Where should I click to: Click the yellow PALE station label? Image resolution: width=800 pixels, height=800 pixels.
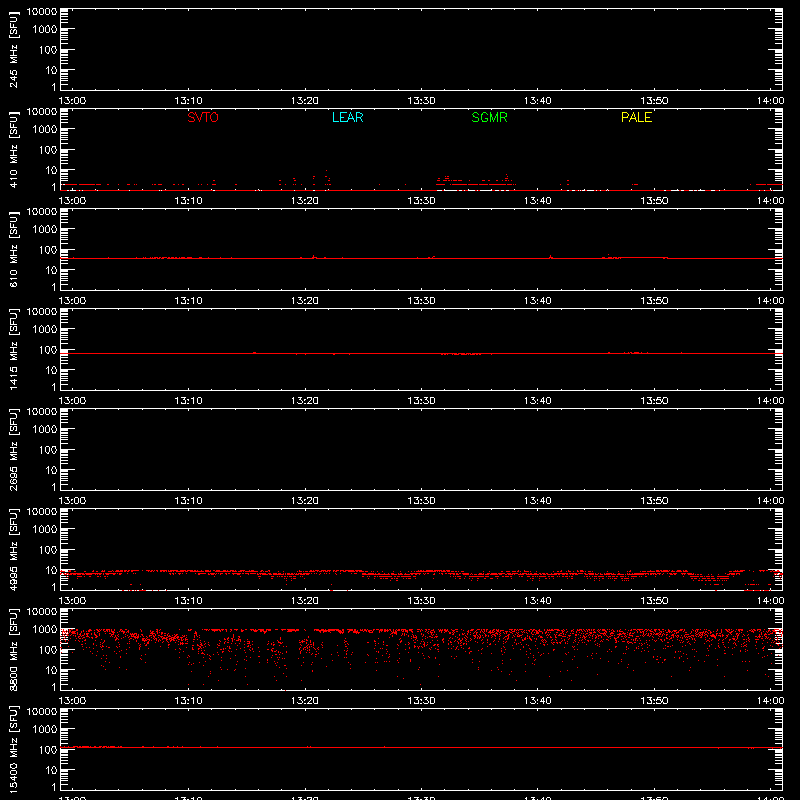coord(636,117)
